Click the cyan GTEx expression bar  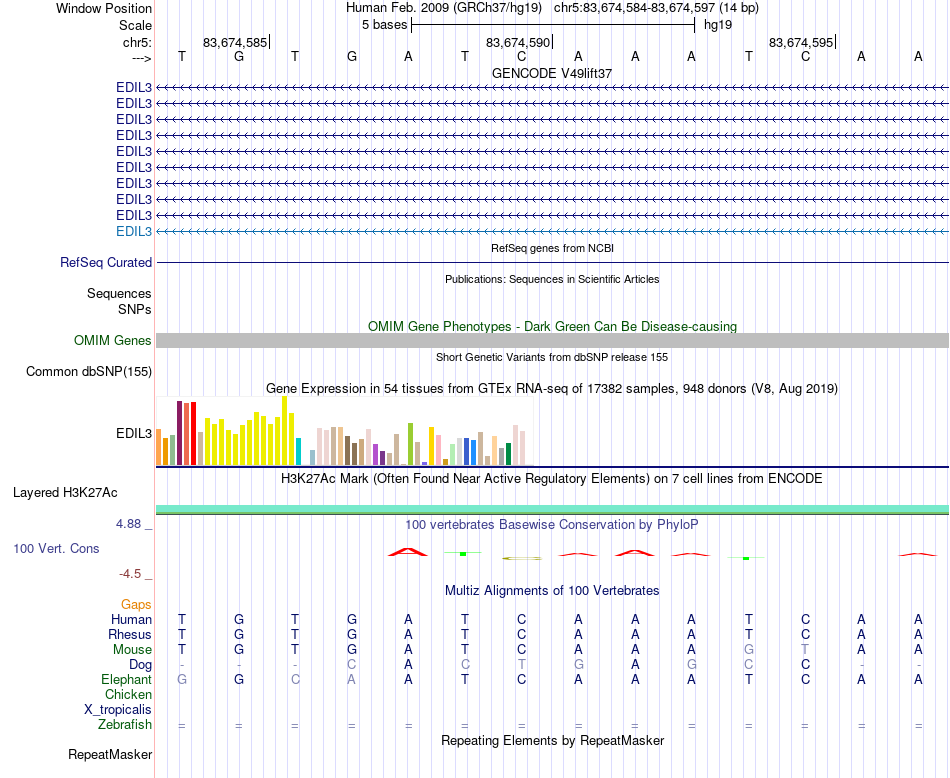point(298,451)
